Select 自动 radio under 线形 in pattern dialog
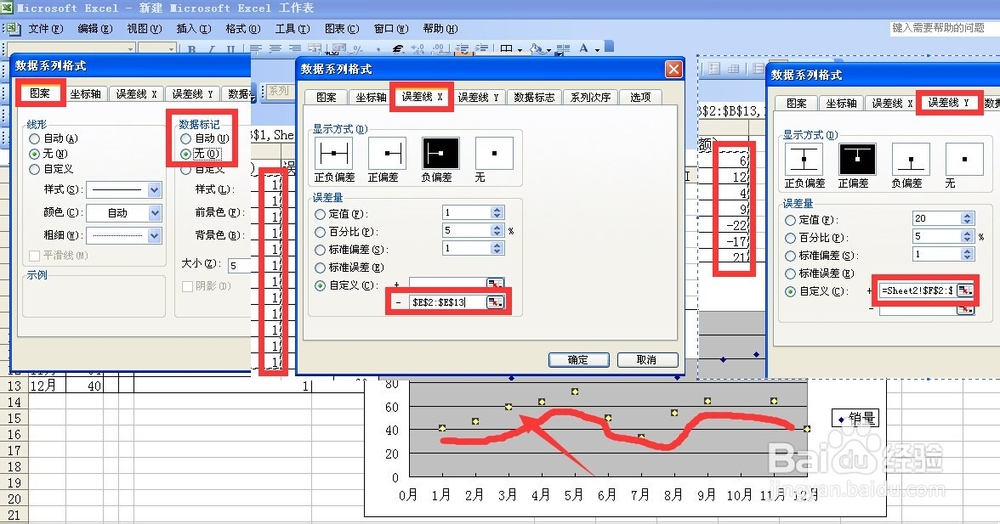1000x524 pixels. (34, 138)
